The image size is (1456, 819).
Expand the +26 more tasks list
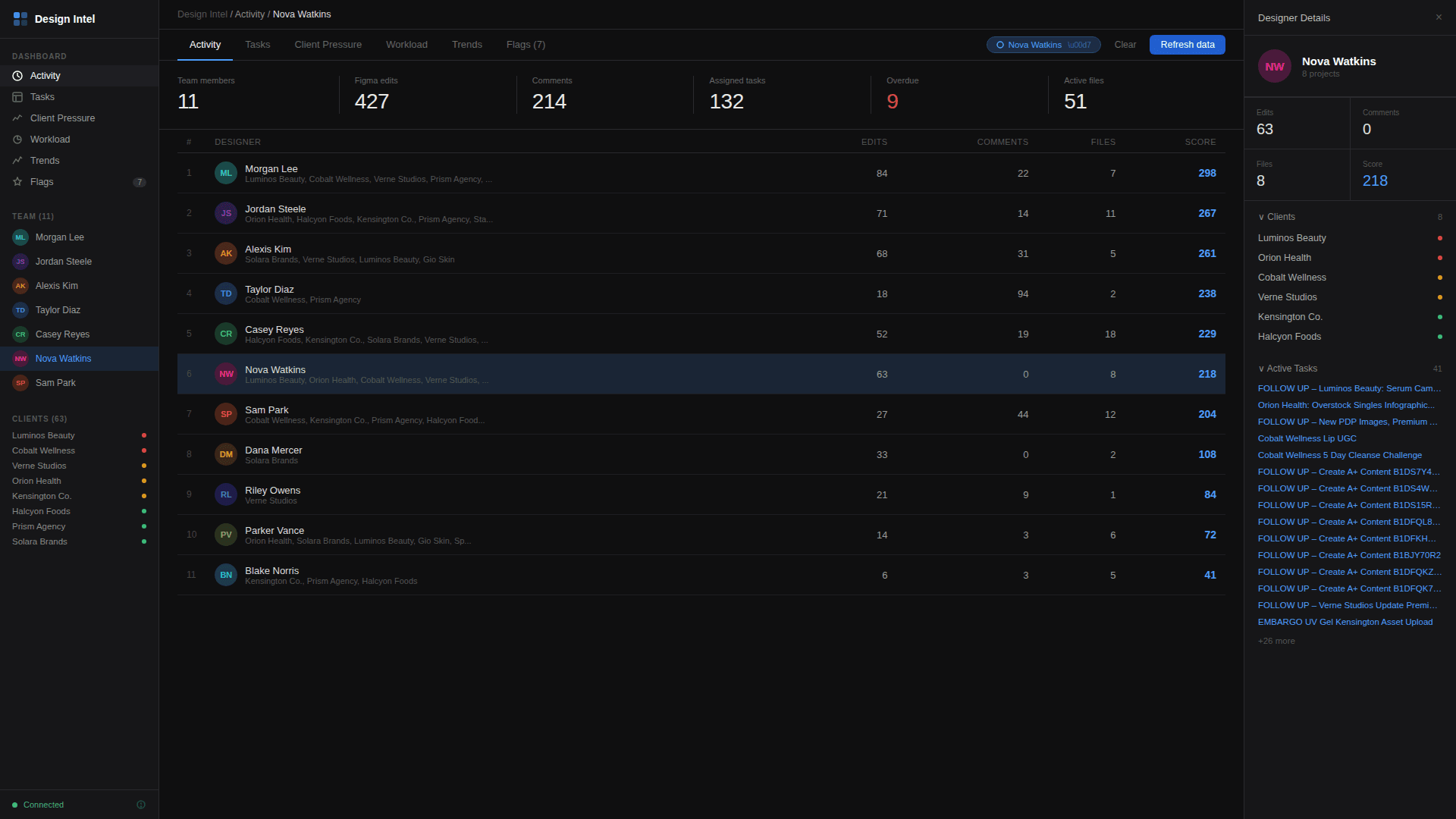coord(1276,642)
